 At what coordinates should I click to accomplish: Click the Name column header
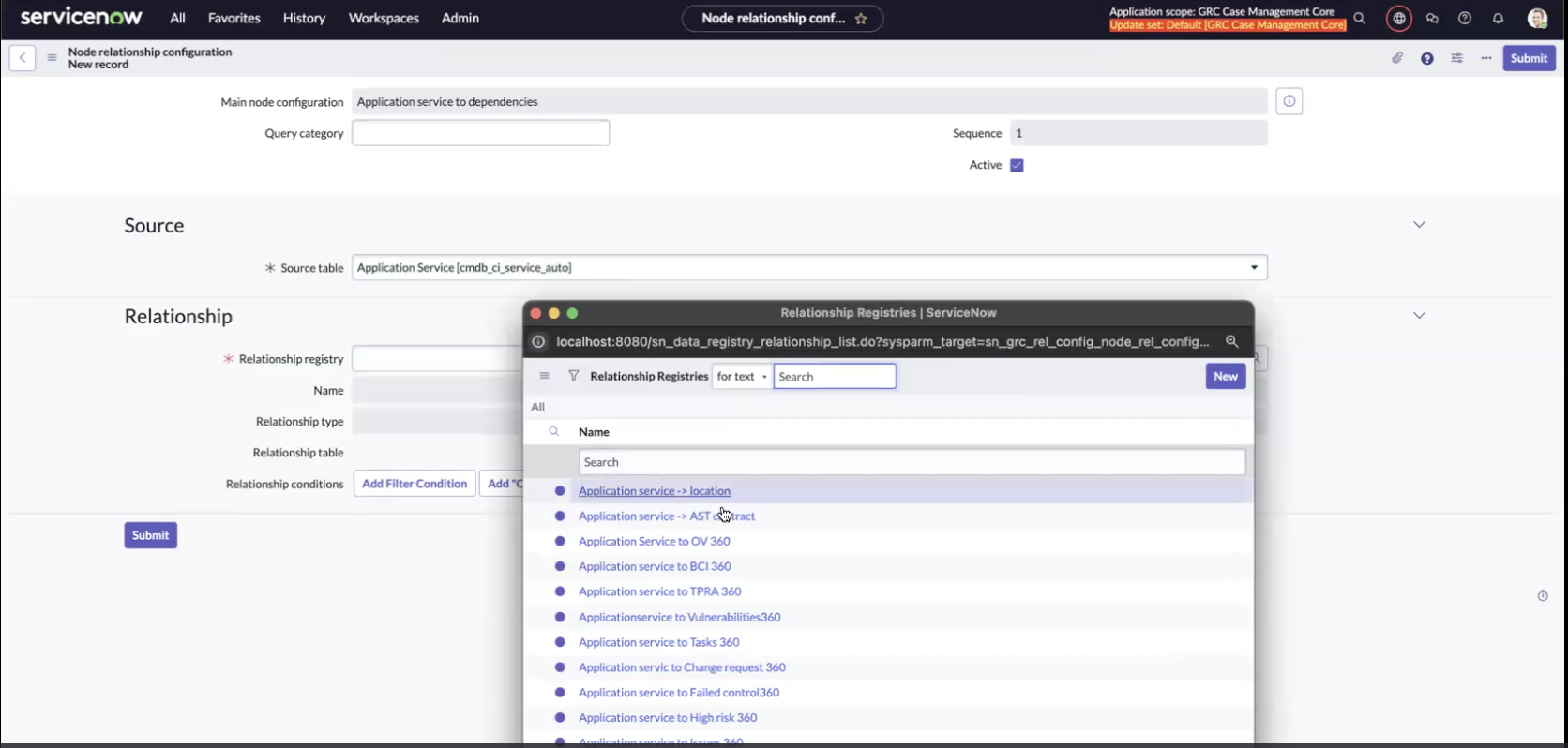click(x=595, y=432)
